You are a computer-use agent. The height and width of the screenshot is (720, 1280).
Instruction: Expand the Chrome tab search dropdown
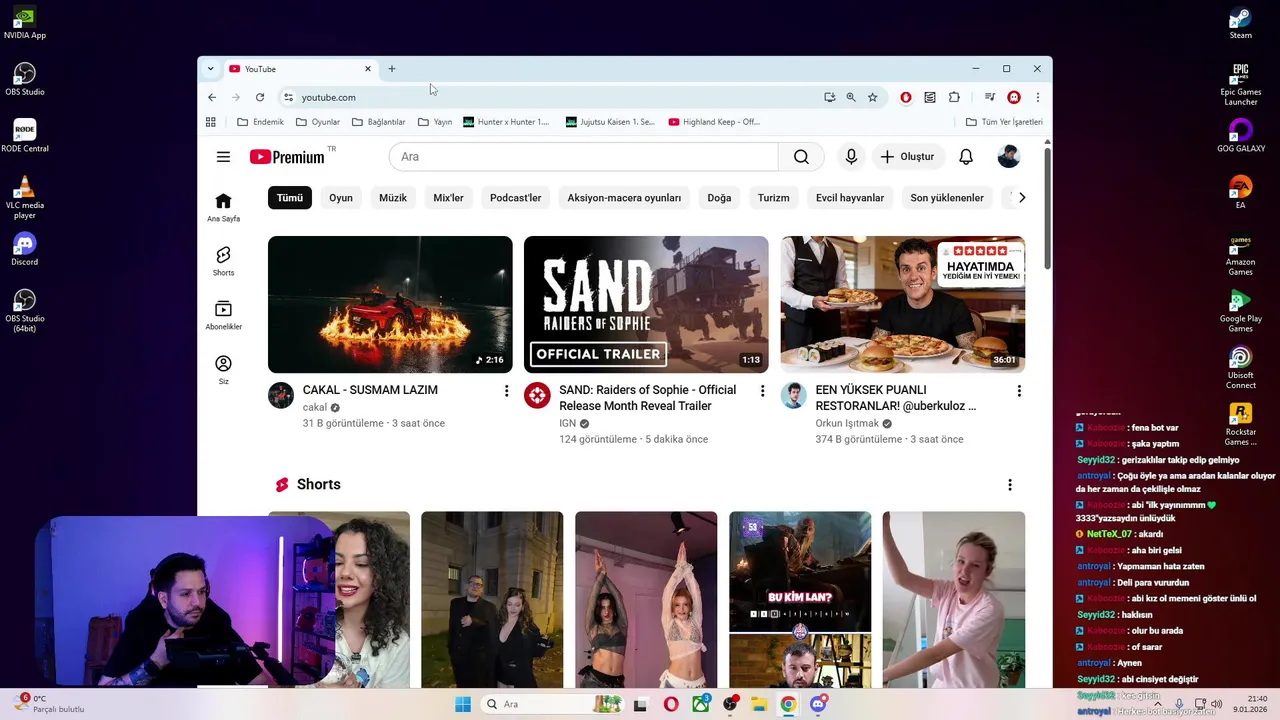210,69
